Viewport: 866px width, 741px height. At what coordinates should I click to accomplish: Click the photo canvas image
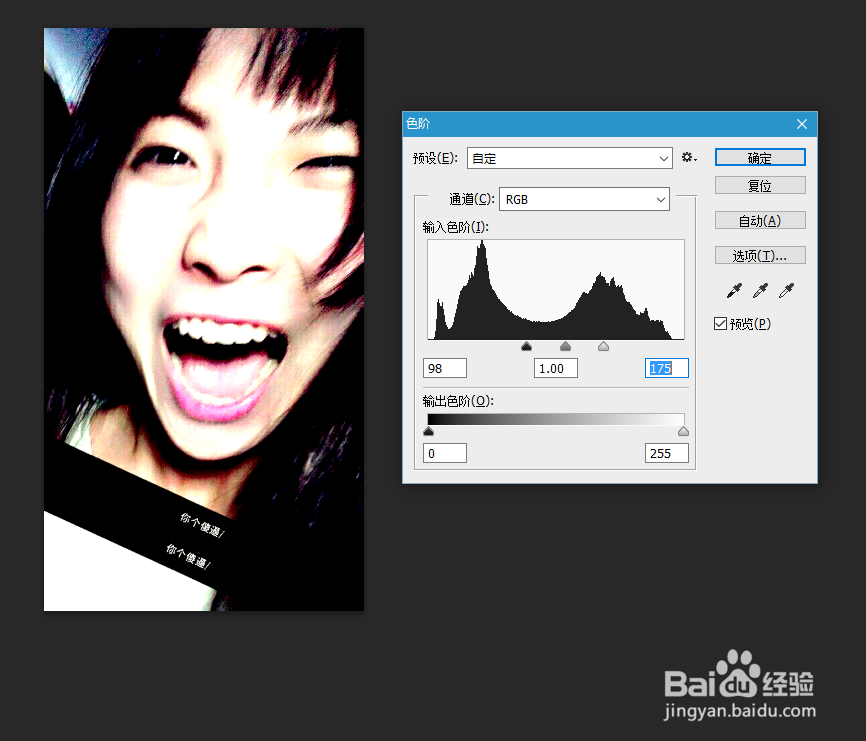[x=204, y=319]
